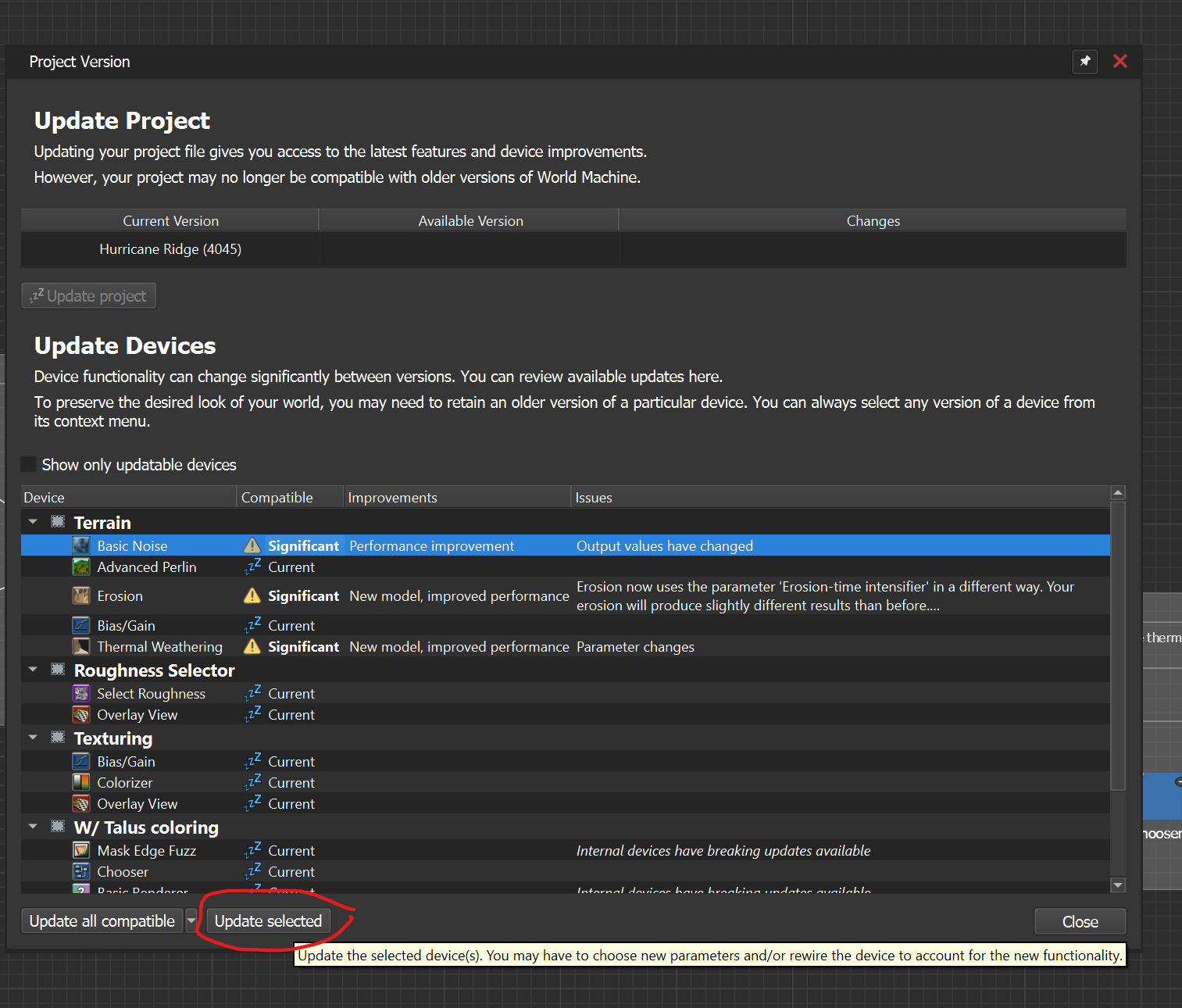Click the Changes column header
This screenshot has height=1008, width=1182.
coord(873,220)
